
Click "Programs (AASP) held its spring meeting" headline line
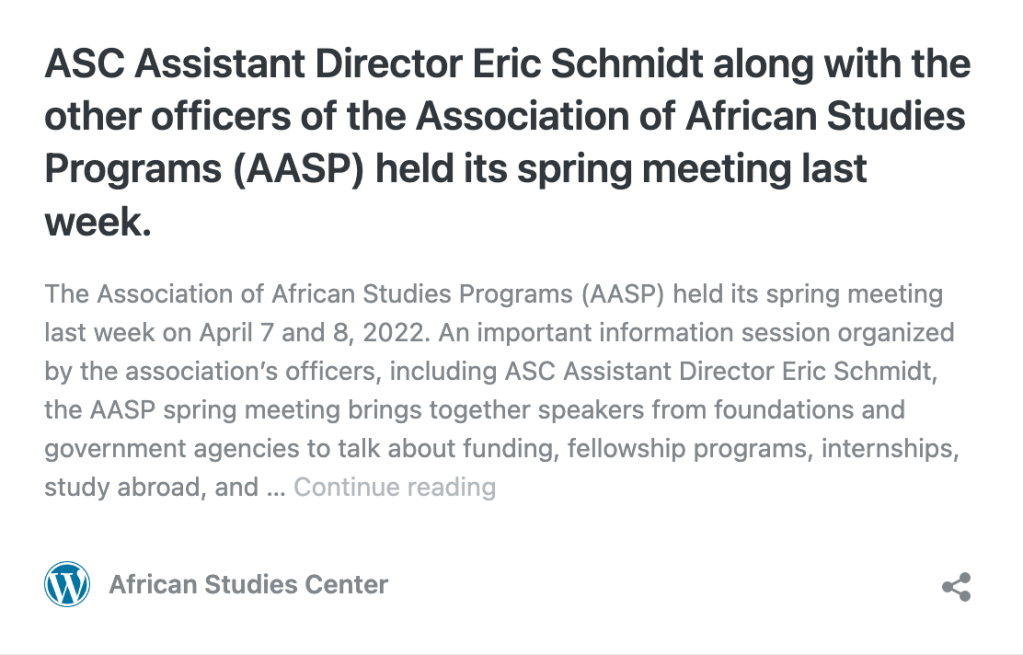tap(455, 169)
